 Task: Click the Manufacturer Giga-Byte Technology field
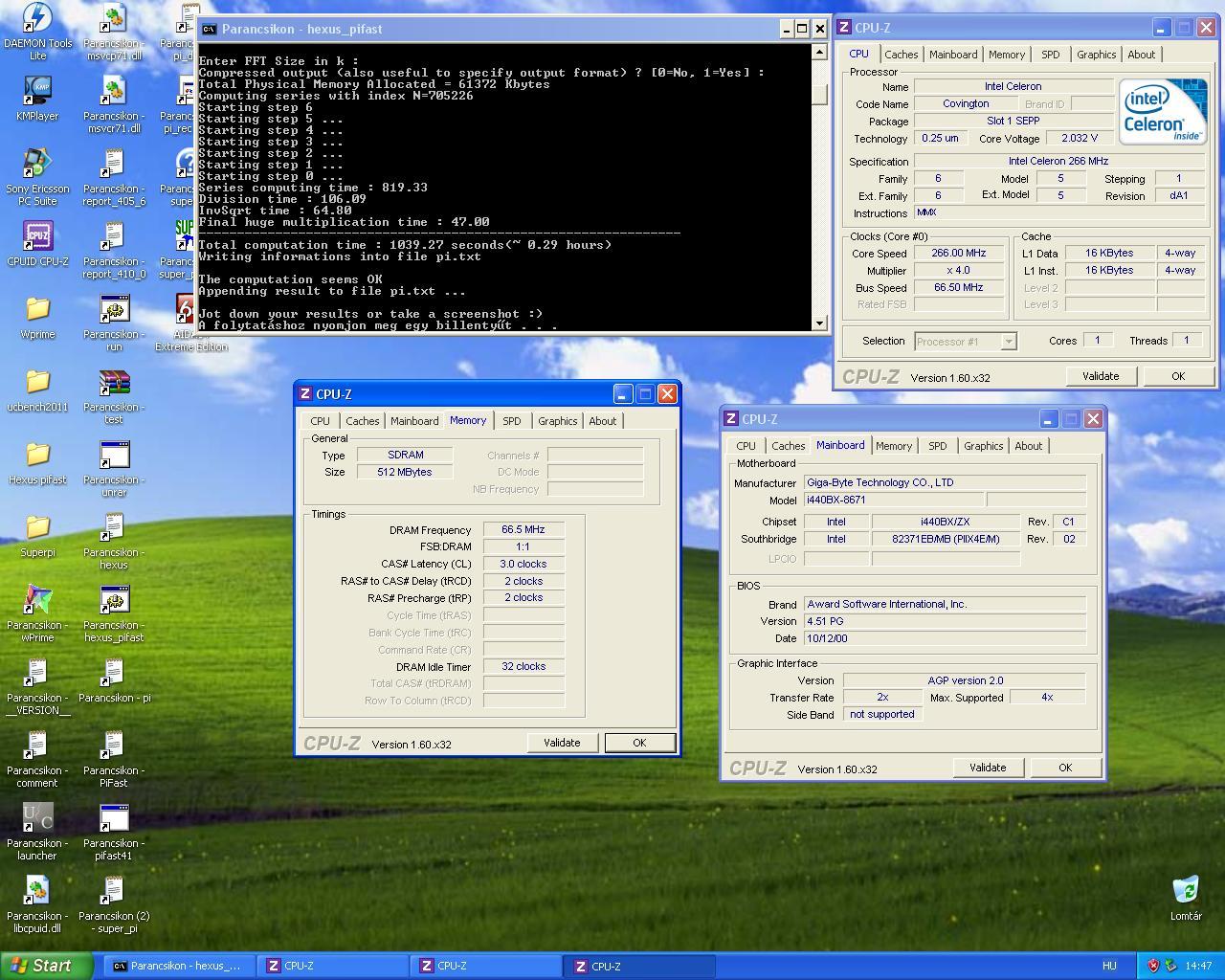(945, 483)
